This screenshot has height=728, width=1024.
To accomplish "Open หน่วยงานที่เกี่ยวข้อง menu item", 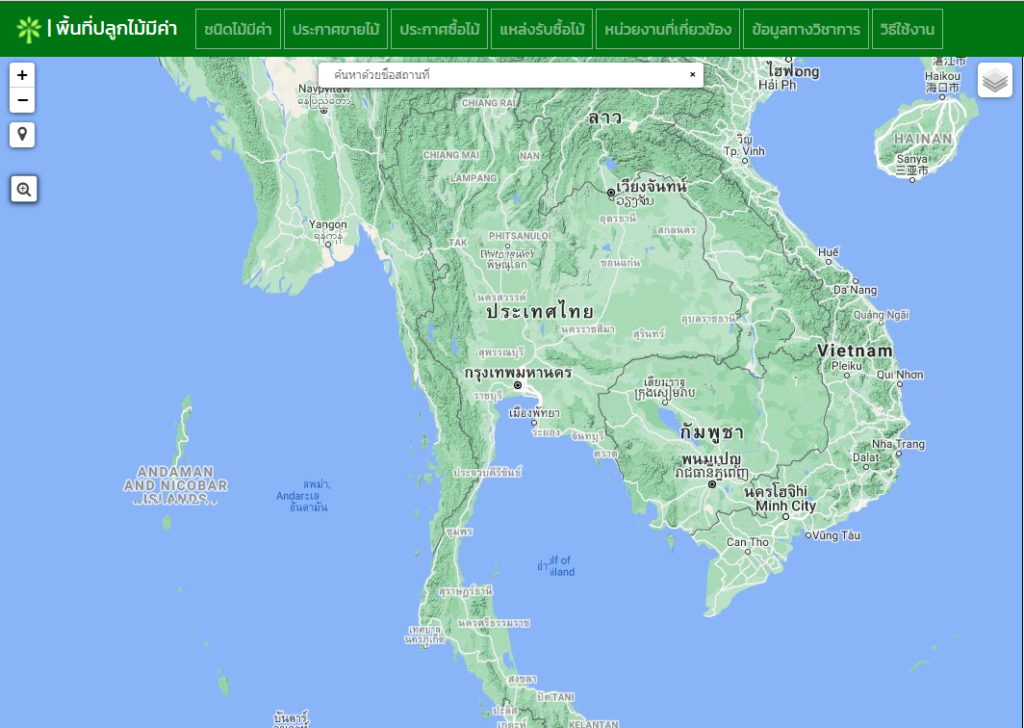I will tap(668, 29).
